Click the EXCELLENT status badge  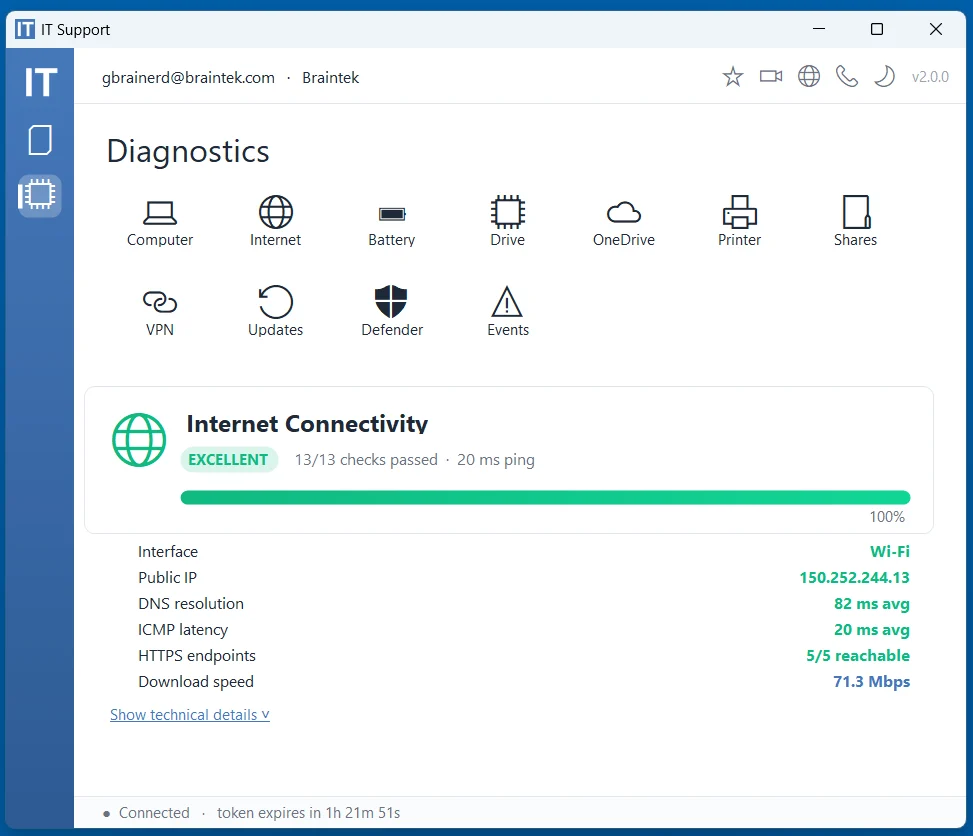[x=229, y=459]
